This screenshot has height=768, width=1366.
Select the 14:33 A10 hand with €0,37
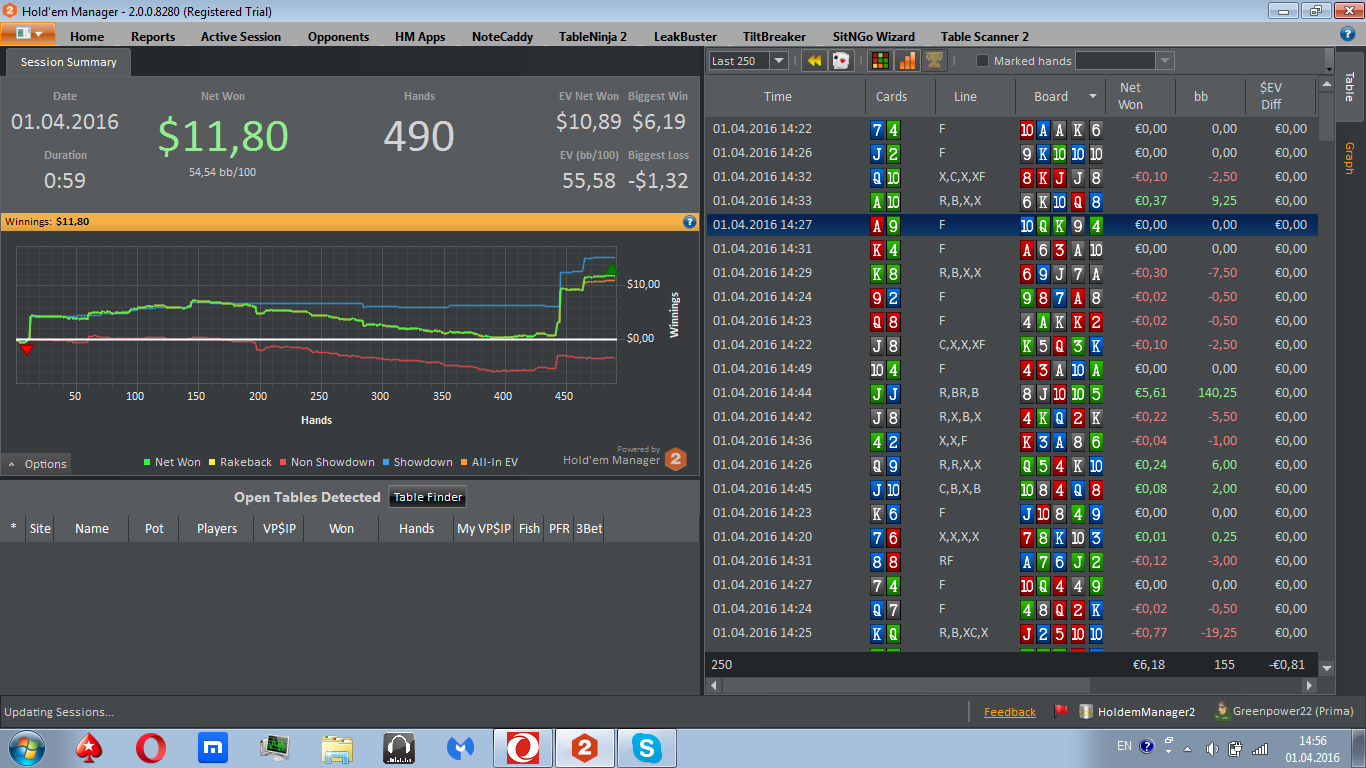(x=1011, y=201)
